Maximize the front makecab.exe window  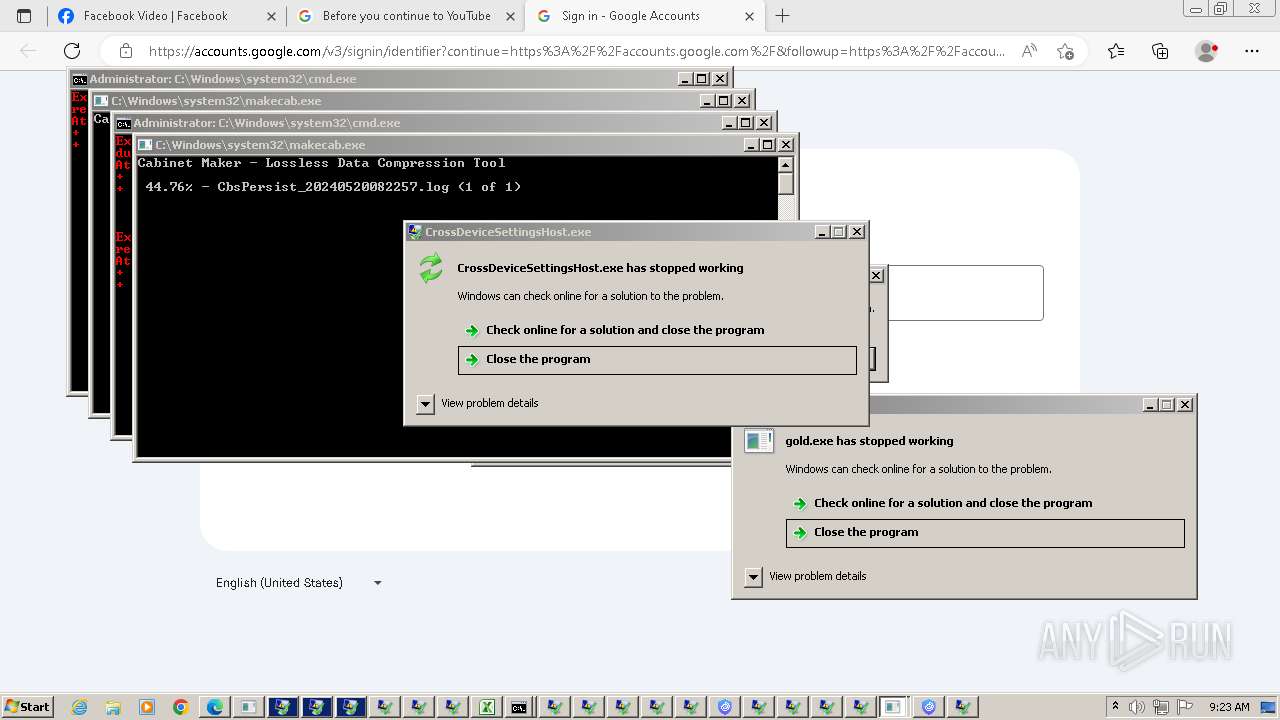[x=769, y=145]
